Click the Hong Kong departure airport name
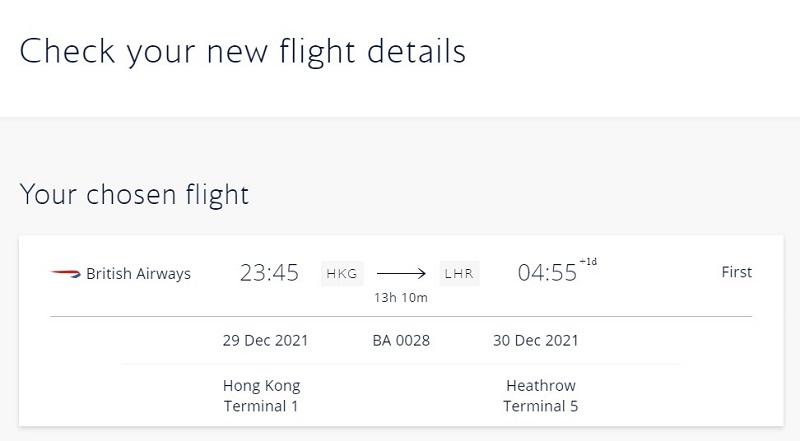Screen dimensions: 800x441 (x=262, y=386)
